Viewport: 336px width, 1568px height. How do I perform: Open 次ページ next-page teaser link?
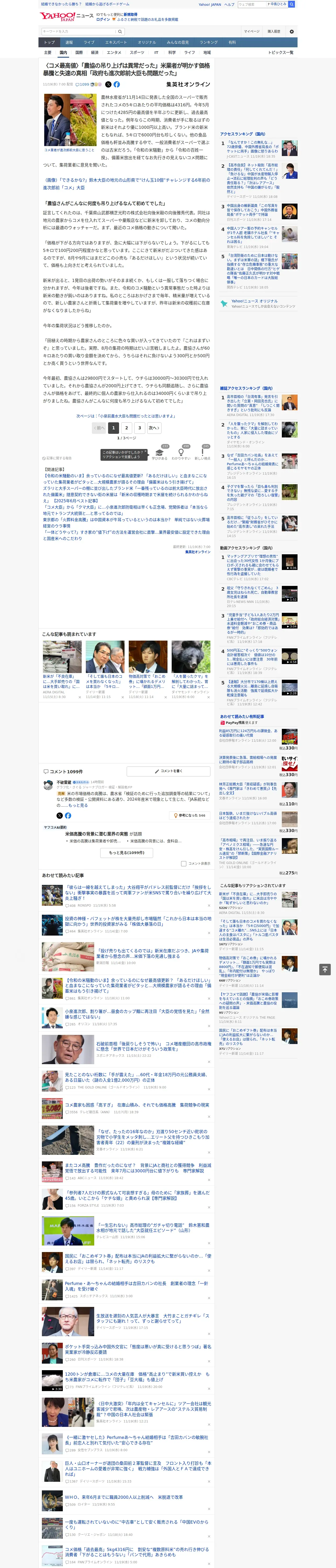126,416
